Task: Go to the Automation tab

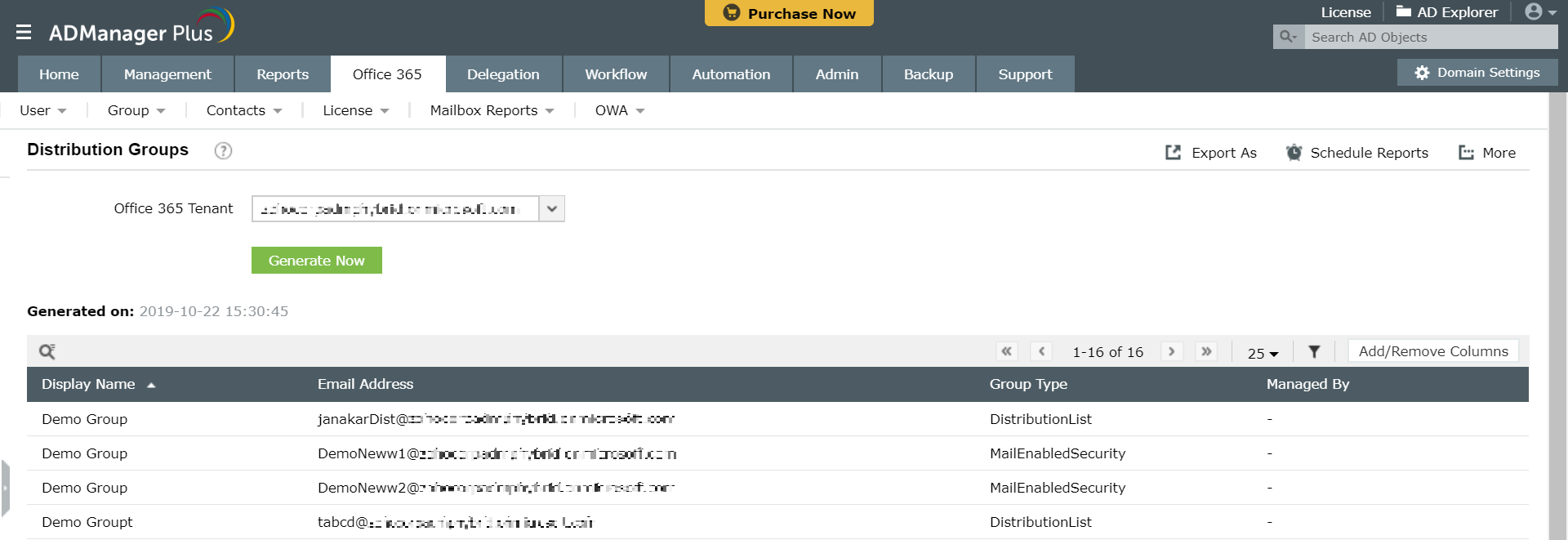Action: (x=731, y=74)
